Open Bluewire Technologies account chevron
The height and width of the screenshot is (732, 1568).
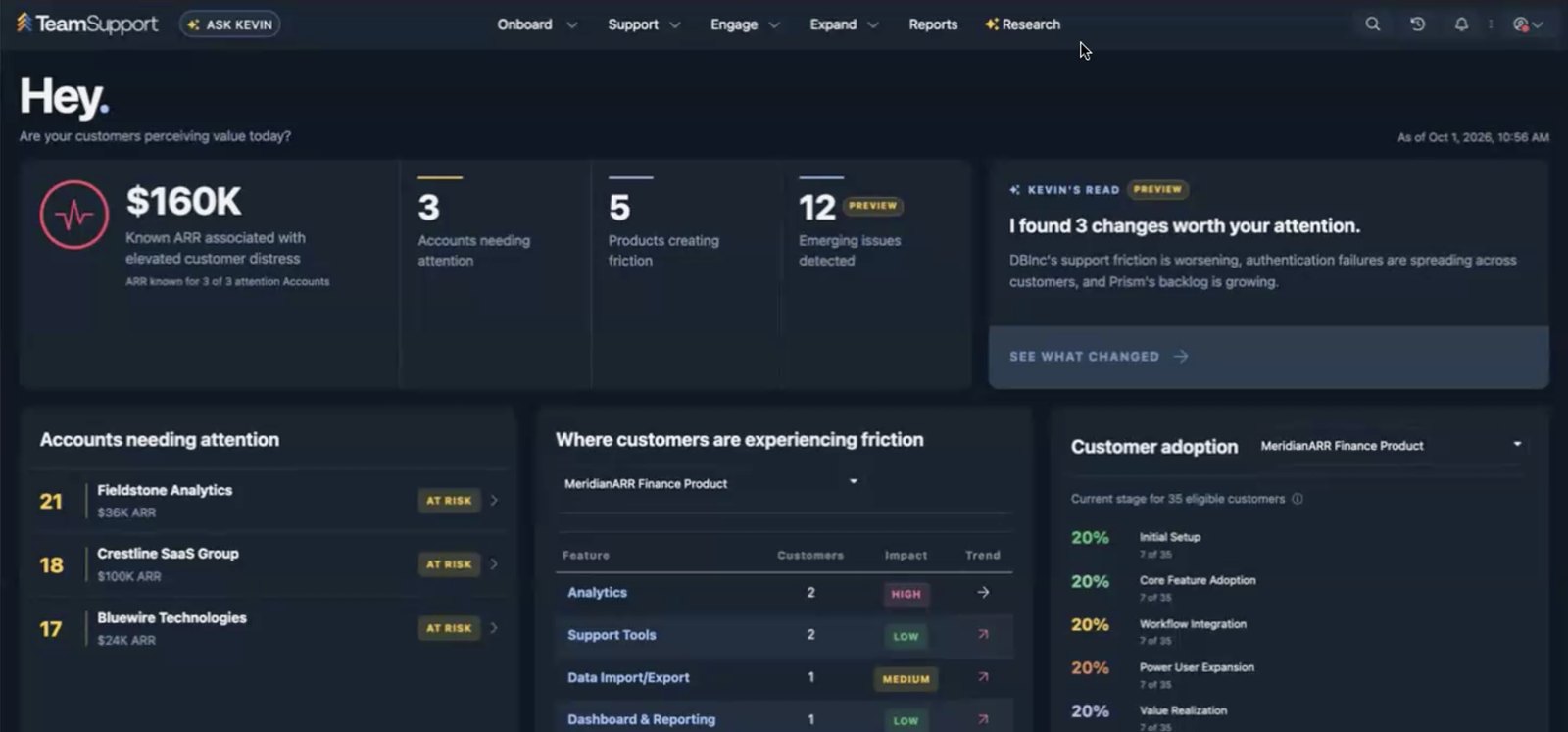click(494, 628)
